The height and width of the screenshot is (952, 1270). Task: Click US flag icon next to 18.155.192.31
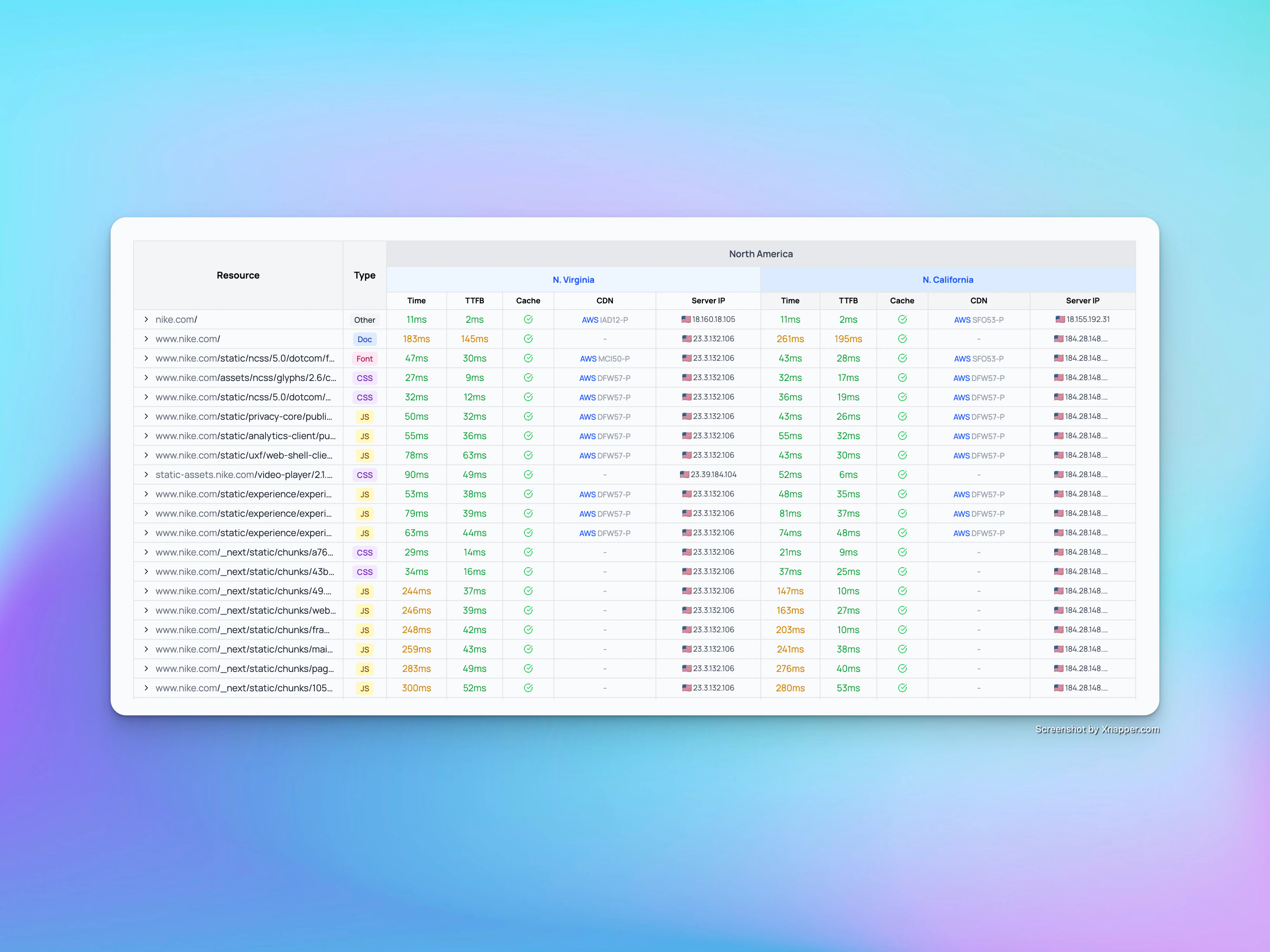click(1060, 320)
